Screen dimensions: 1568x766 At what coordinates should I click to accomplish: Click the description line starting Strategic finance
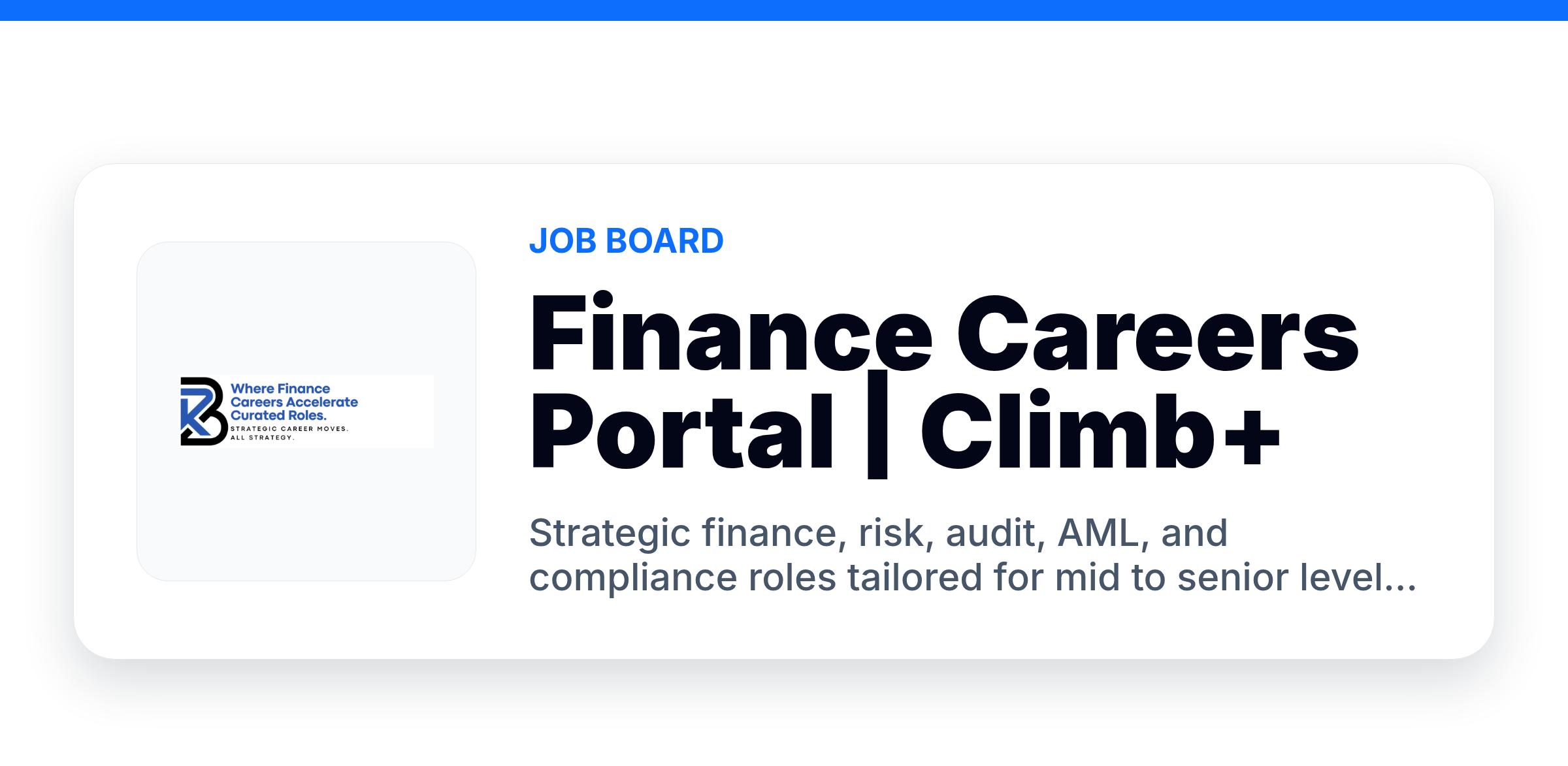tap(878, 534)
